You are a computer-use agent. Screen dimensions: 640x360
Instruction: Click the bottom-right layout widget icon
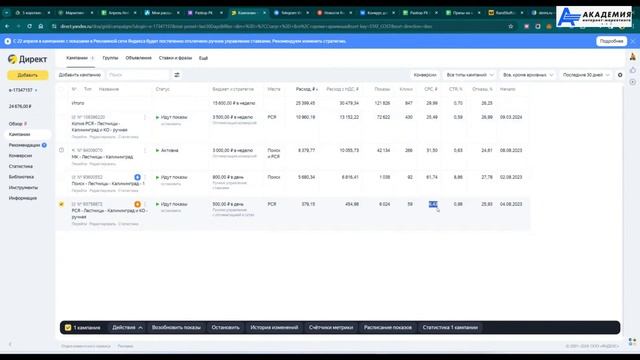coord(632,341)
